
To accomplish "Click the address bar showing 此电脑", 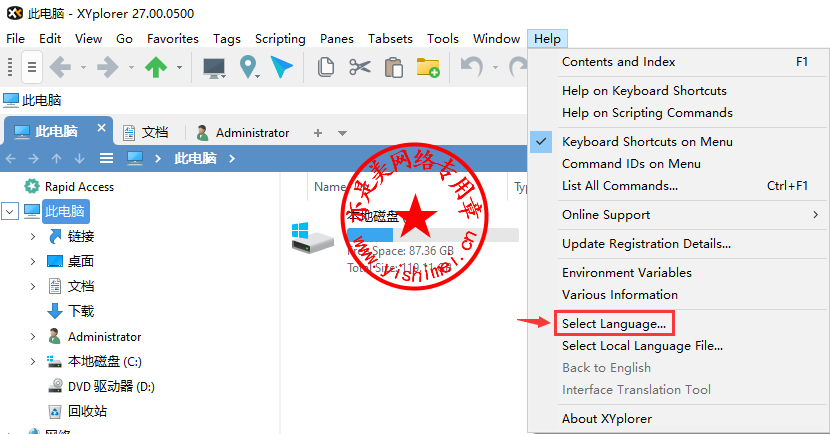I will point(264,100).
